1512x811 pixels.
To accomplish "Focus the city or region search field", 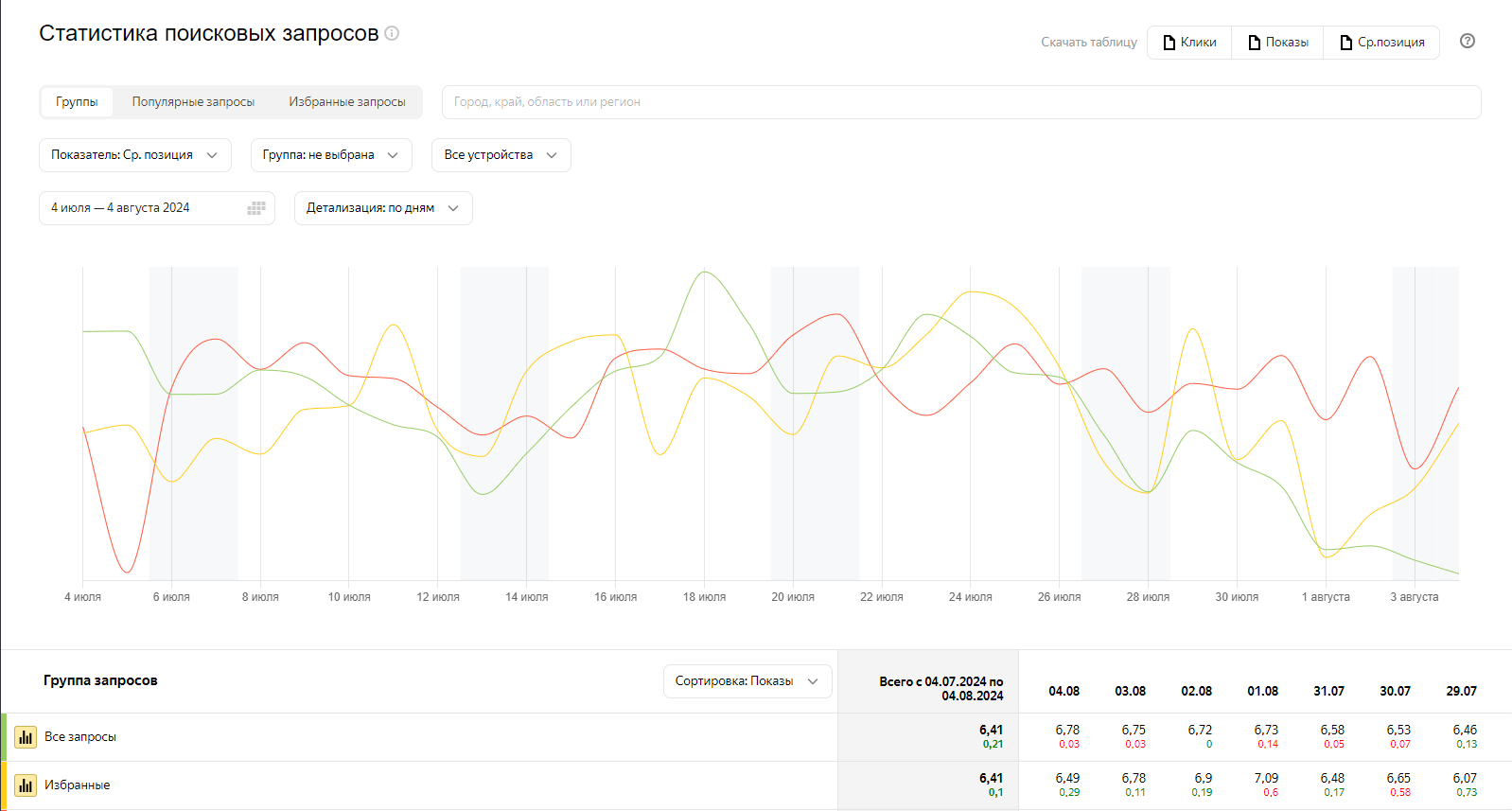I will coord(961,102).
